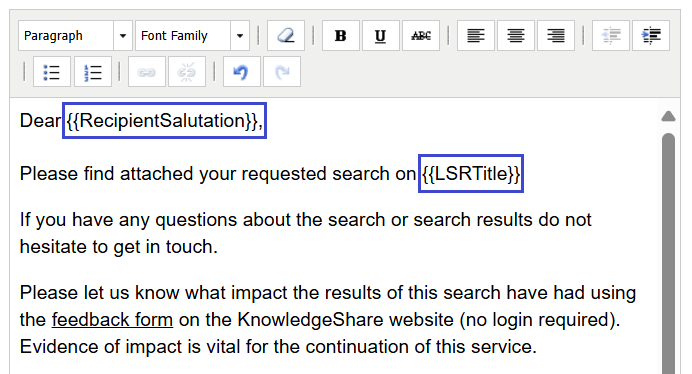Click text 'hesitate to get in touch.'
Screen dimensions: 692x374
(119, 247)
